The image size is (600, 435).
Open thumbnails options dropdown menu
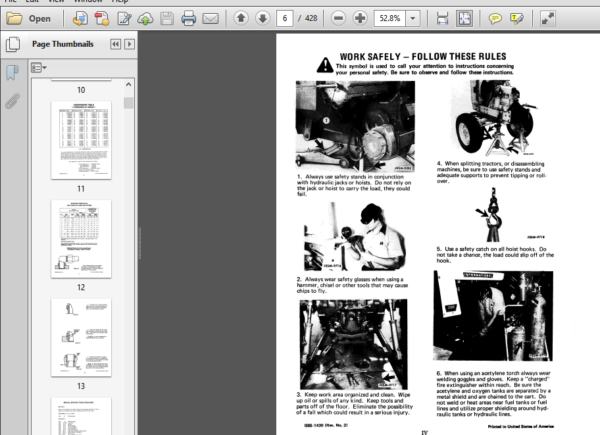coord(39,68)
